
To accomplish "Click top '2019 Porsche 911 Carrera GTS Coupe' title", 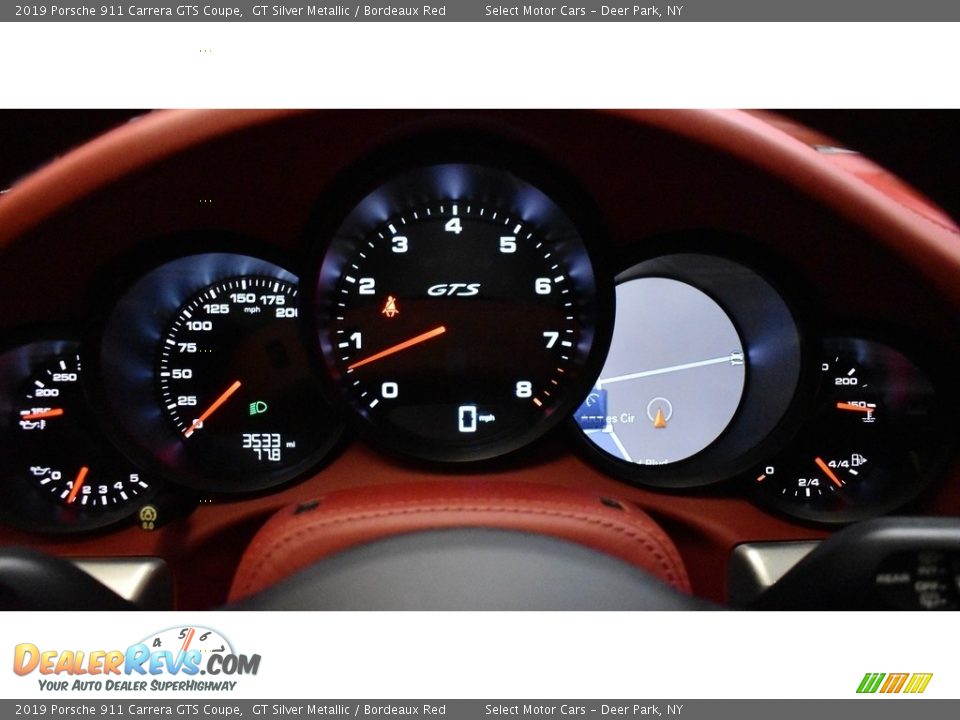I will [x=129, y=10].
